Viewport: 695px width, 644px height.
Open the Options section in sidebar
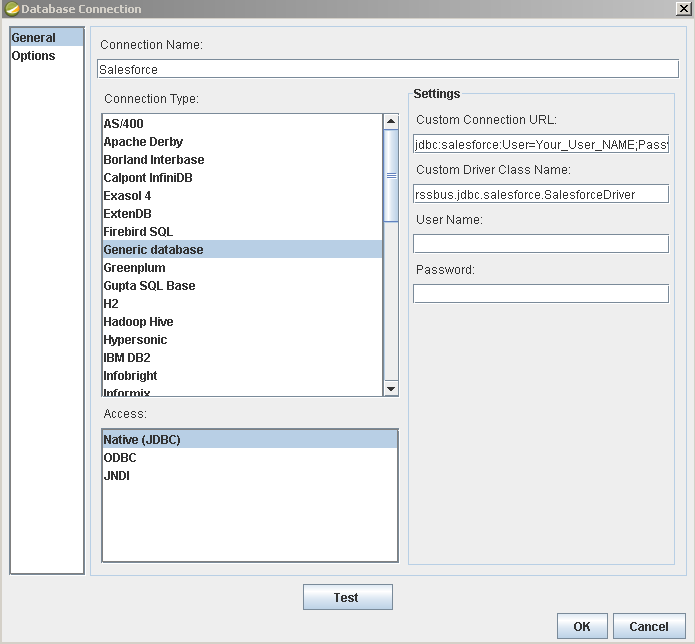pos(34,56)
